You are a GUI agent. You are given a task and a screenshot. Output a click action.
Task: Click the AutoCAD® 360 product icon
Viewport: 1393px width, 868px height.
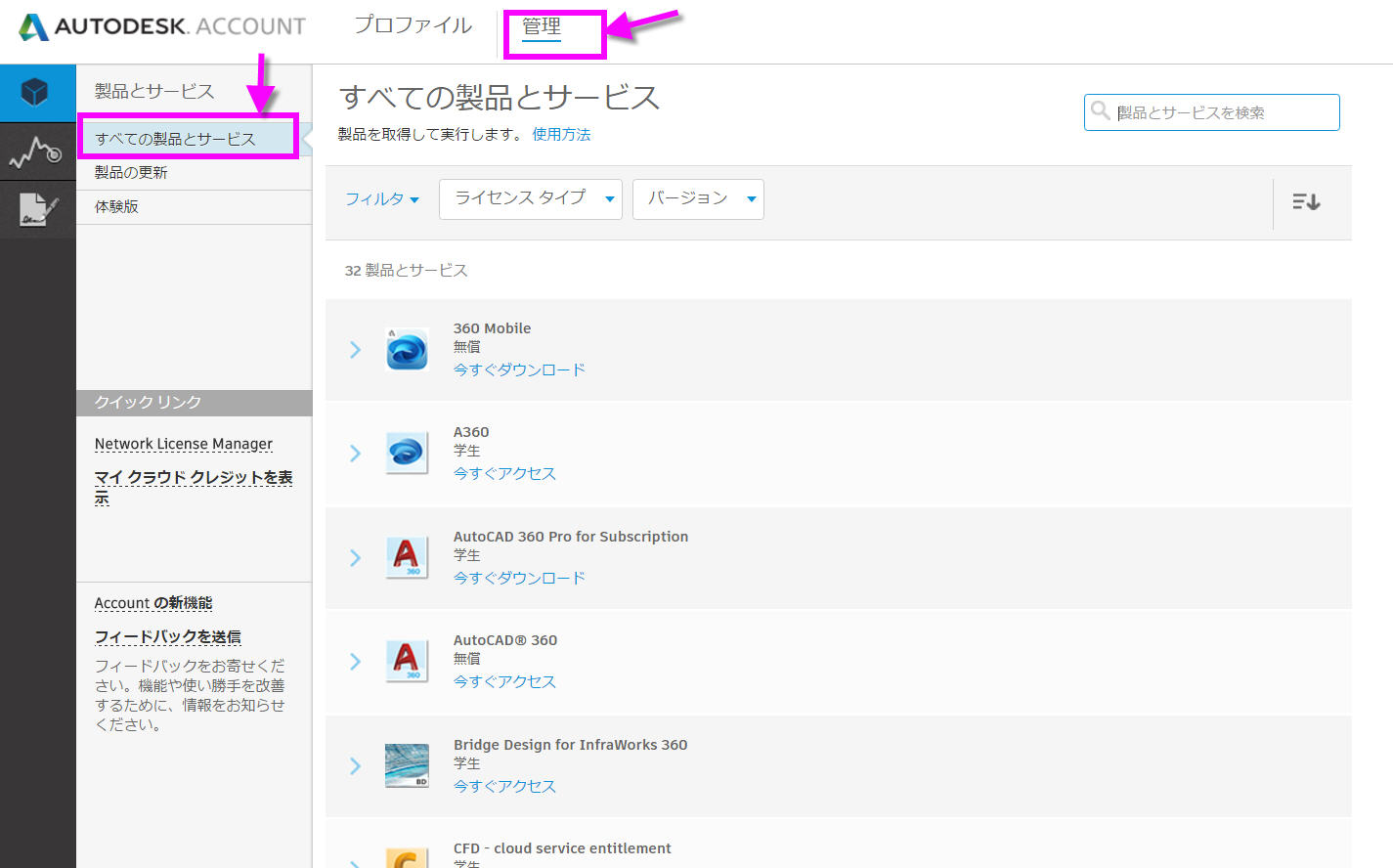pyautogui.click(x=407, y=661)
